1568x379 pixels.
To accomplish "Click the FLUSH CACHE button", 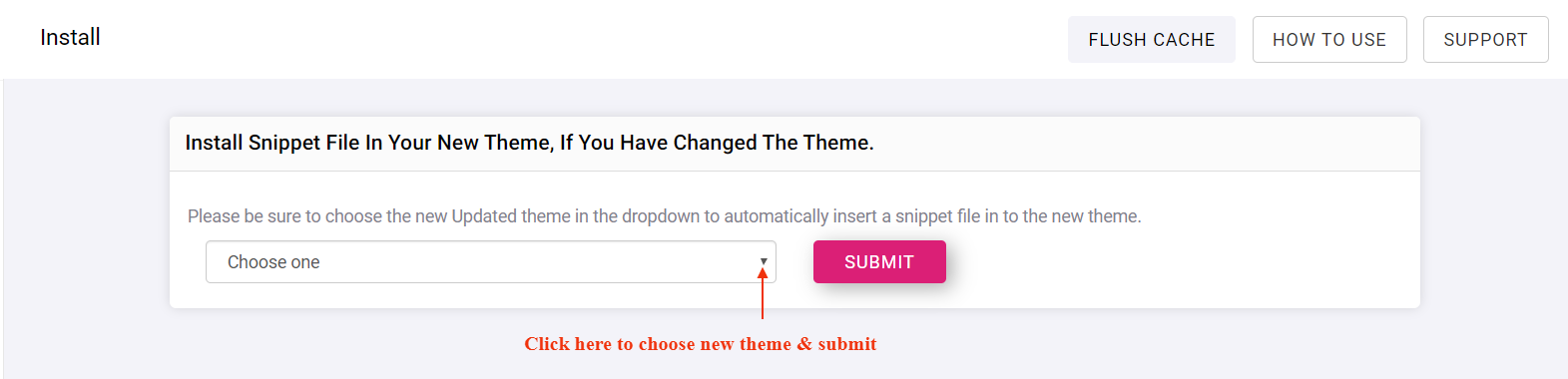I will pyautogui.click(x=1151, y=40).
